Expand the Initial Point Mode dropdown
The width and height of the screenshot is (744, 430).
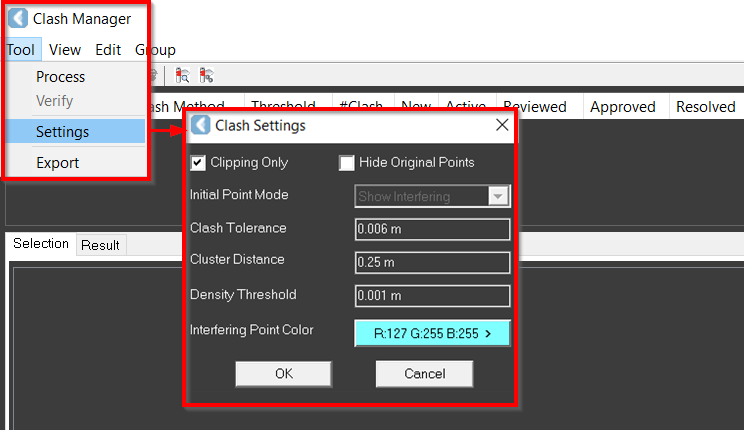pyautogui.click(x=498, y=197)
